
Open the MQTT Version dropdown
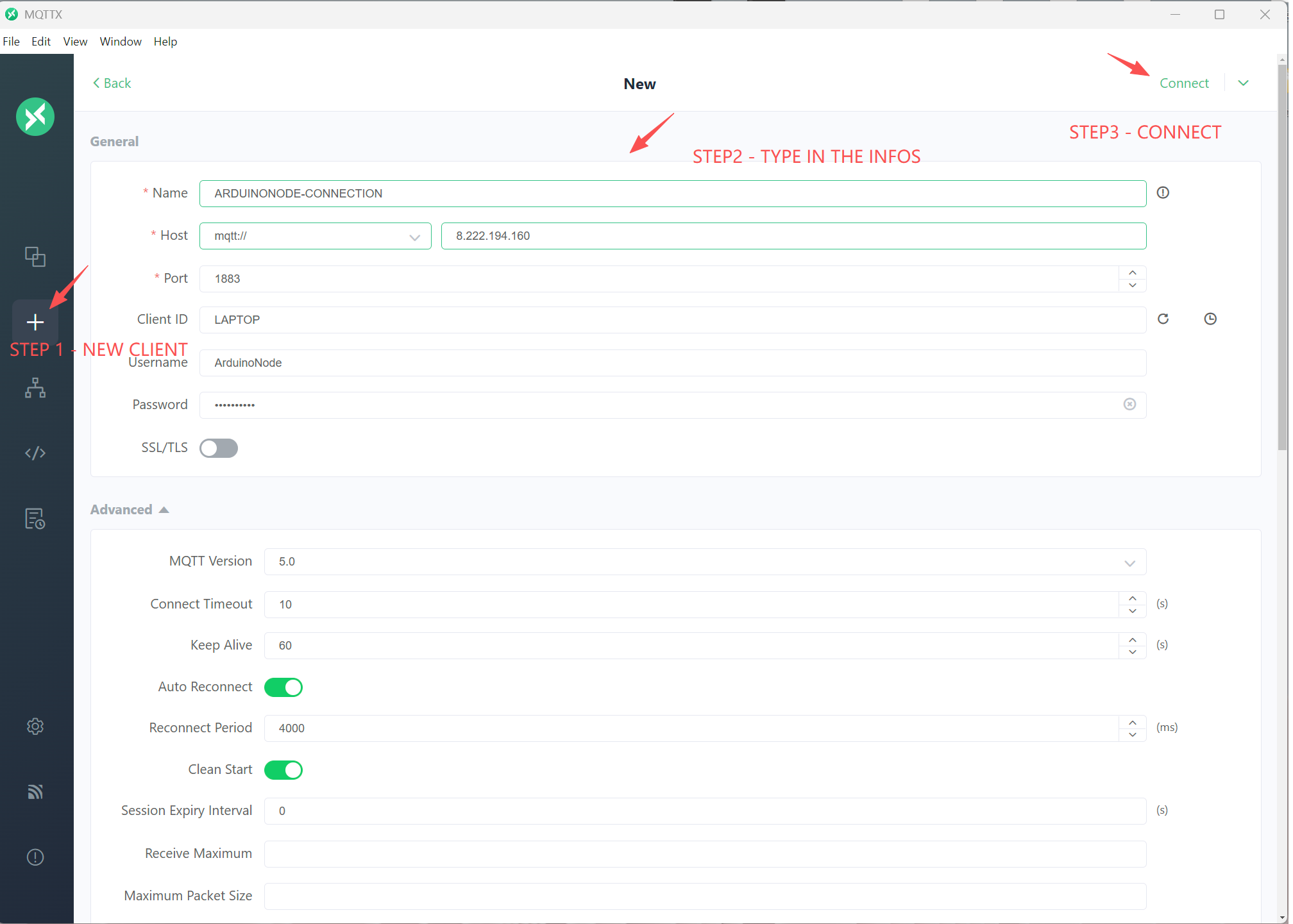pos(704,562)
